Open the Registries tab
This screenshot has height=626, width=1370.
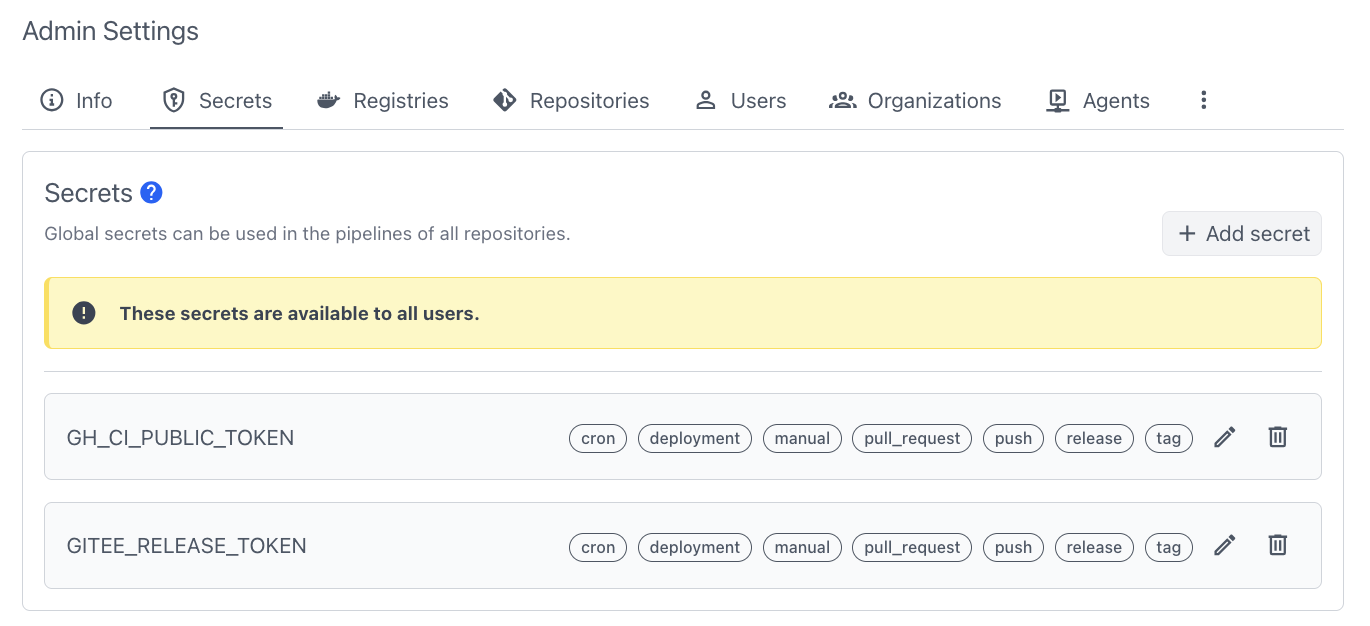[x=382, y=100]
